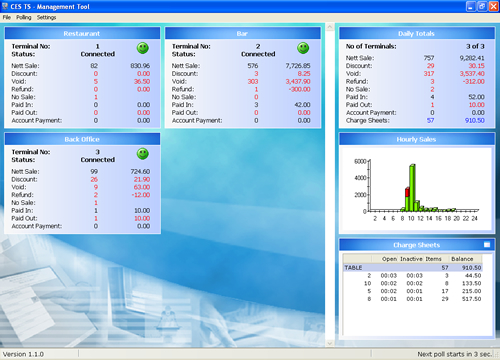The height and width of the screenshot is (360, 500).
Task: Select table 8 row with balance 517.50
Action: pyautogui.click(x=413, y=299)
